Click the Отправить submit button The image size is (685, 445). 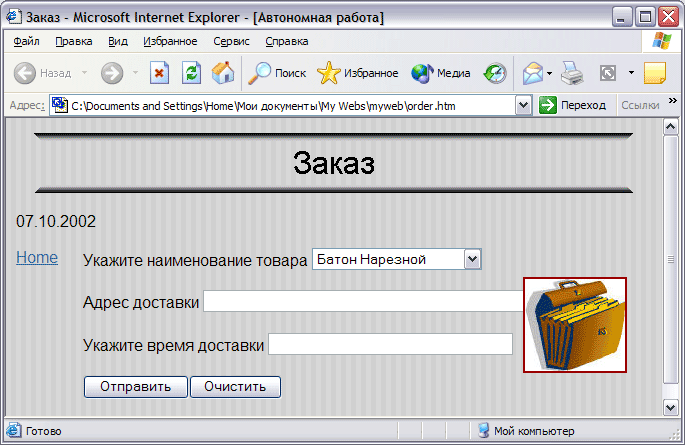pyautogui.click(x=135, y=387)
